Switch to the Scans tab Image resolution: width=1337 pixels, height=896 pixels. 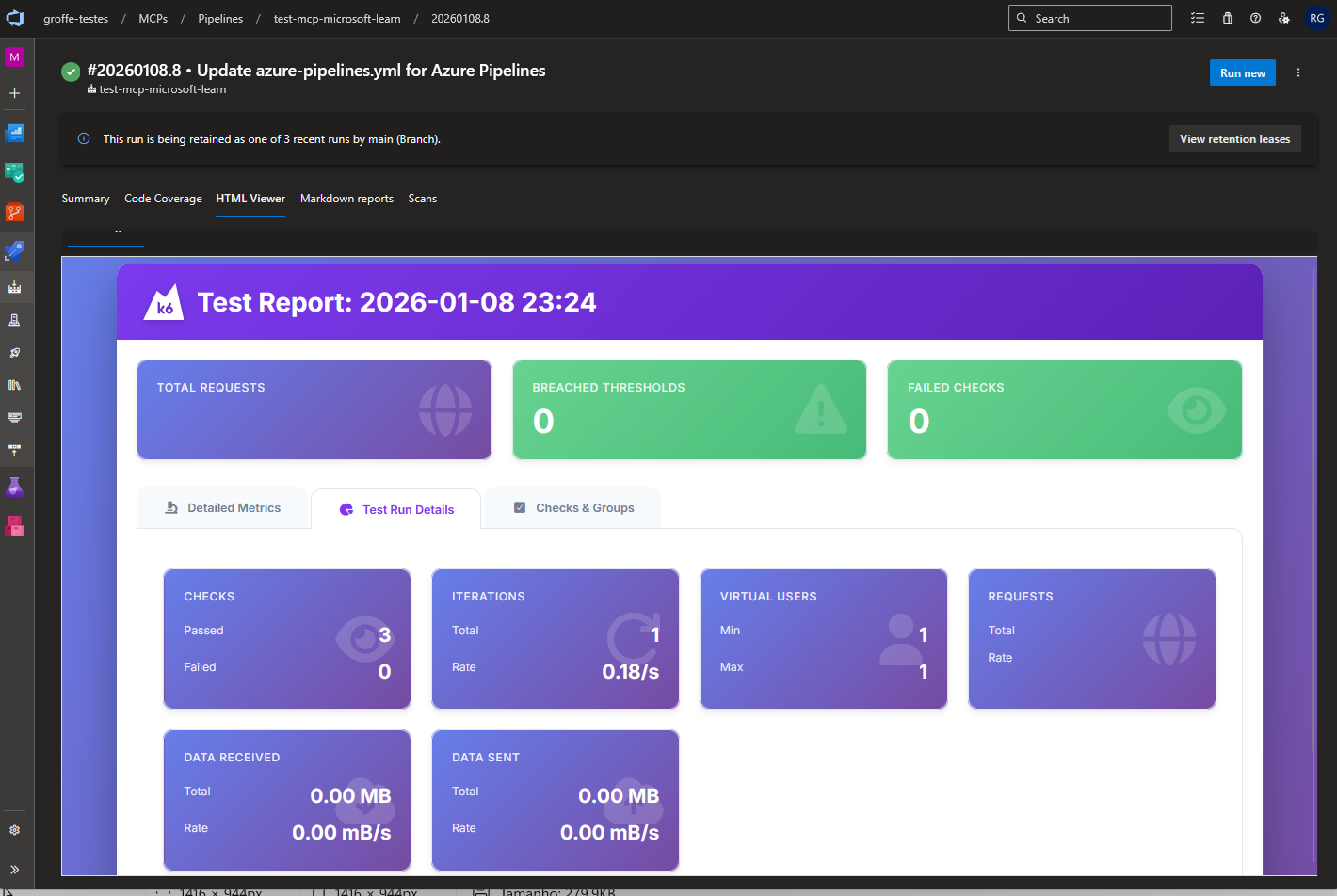click(423, 199)
